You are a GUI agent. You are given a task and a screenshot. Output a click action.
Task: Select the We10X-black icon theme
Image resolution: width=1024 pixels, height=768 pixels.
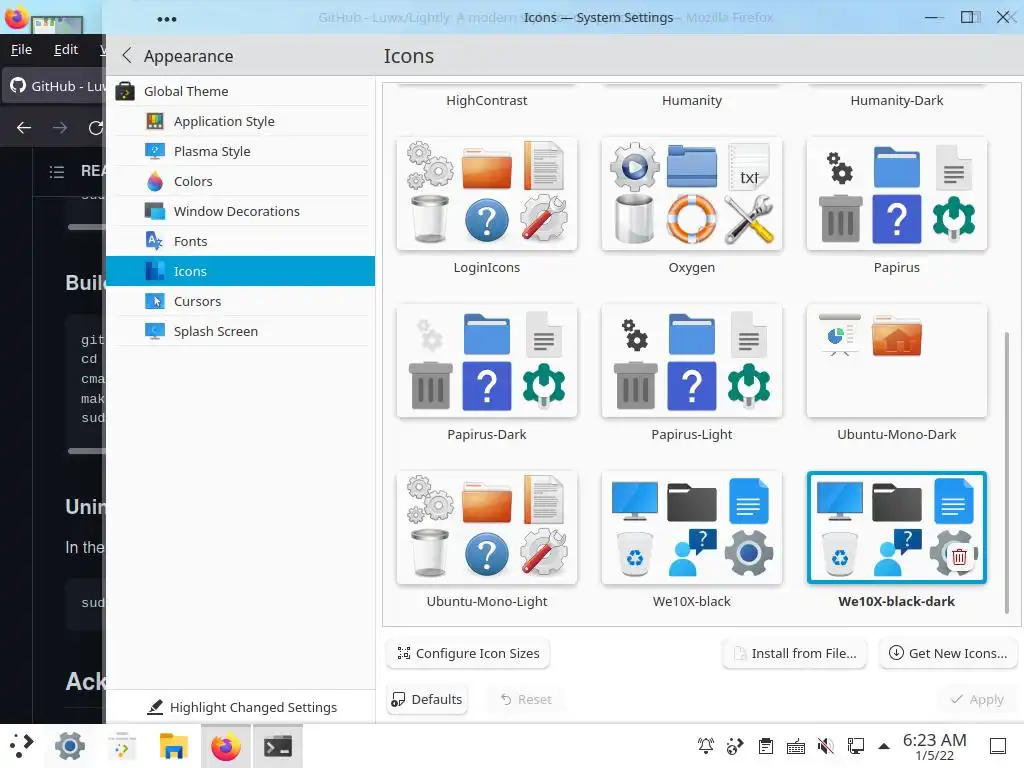tap(692, 528)
